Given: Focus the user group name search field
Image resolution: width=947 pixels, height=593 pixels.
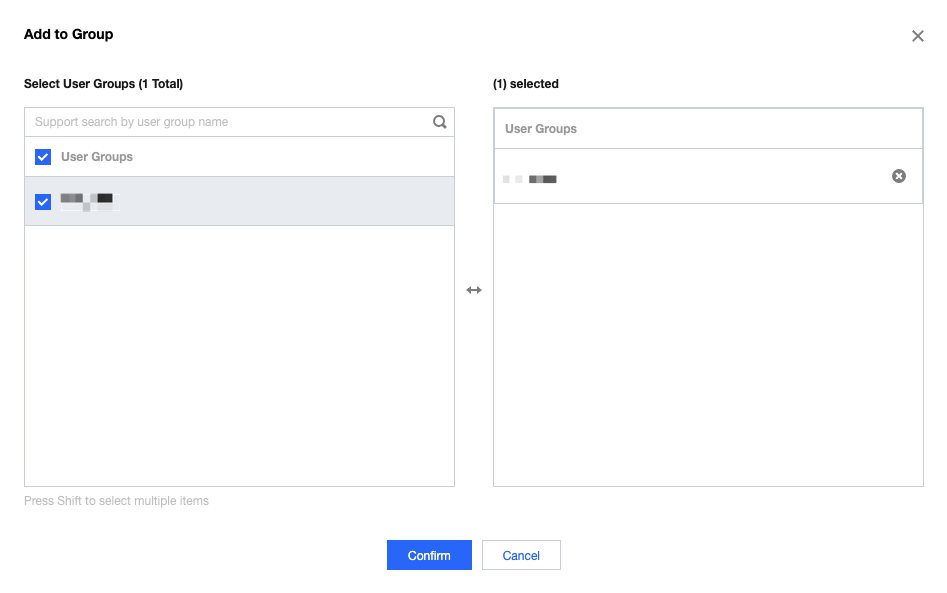Looking at the screenshot, I should (x=230, y=122).
